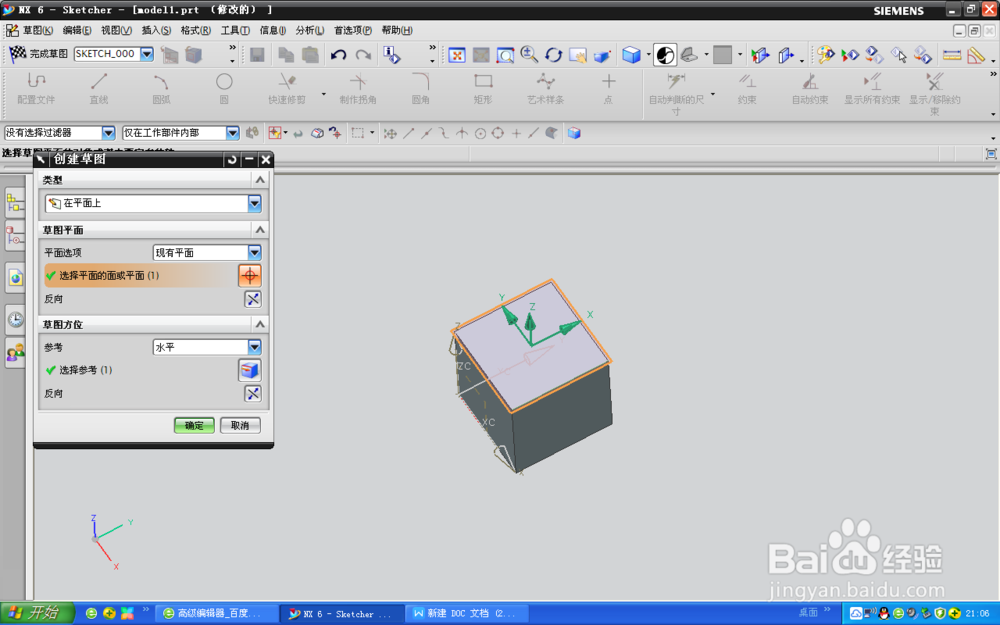Screen dimensions: 1000x625
Task: Select the Fillet (圆角) tool
Action: point(420,89)
